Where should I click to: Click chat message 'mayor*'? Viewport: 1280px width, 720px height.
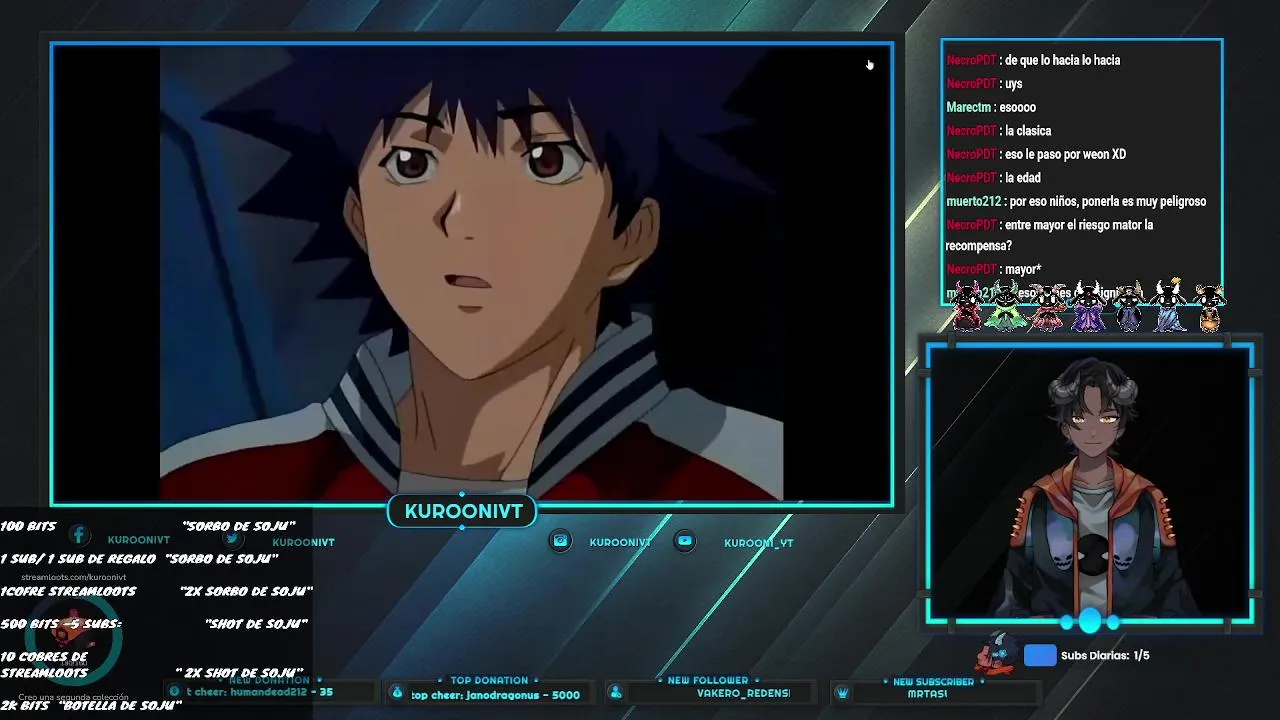point(994,269)
